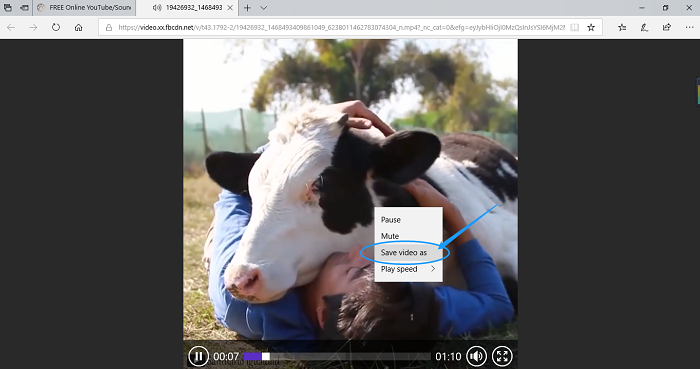This screenshot has height=369, width=700.
Task: Mute audio with the speaker icon
Action: [x=476, y=356]
